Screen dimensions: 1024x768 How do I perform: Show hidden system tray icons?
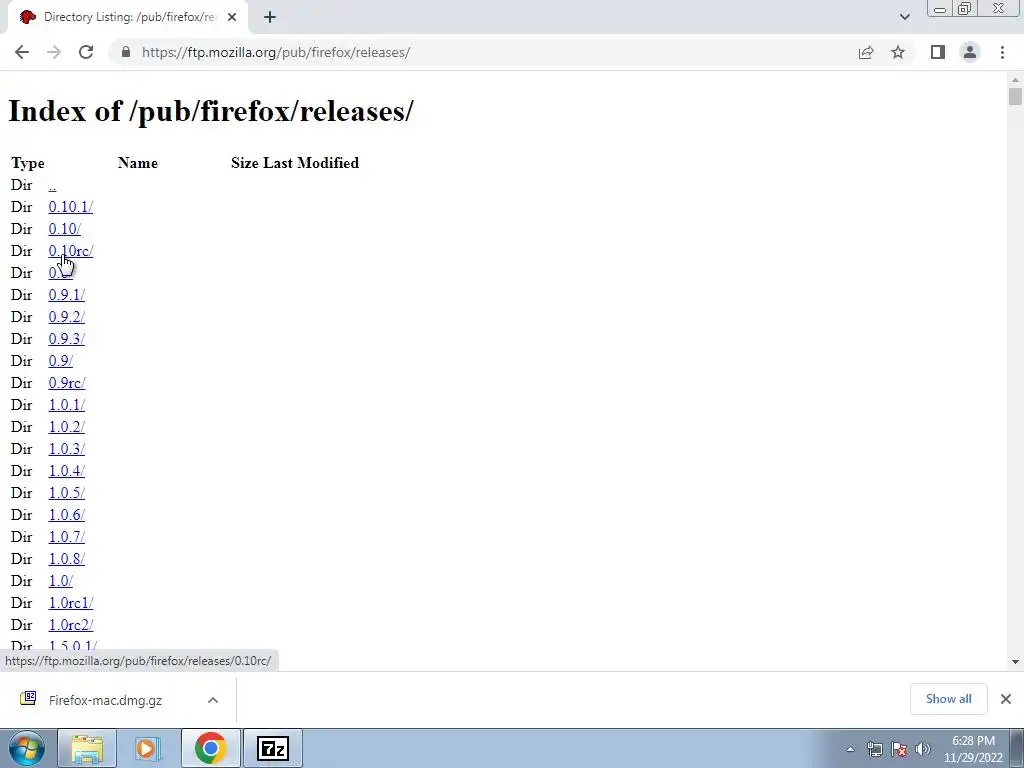[850, 749]
